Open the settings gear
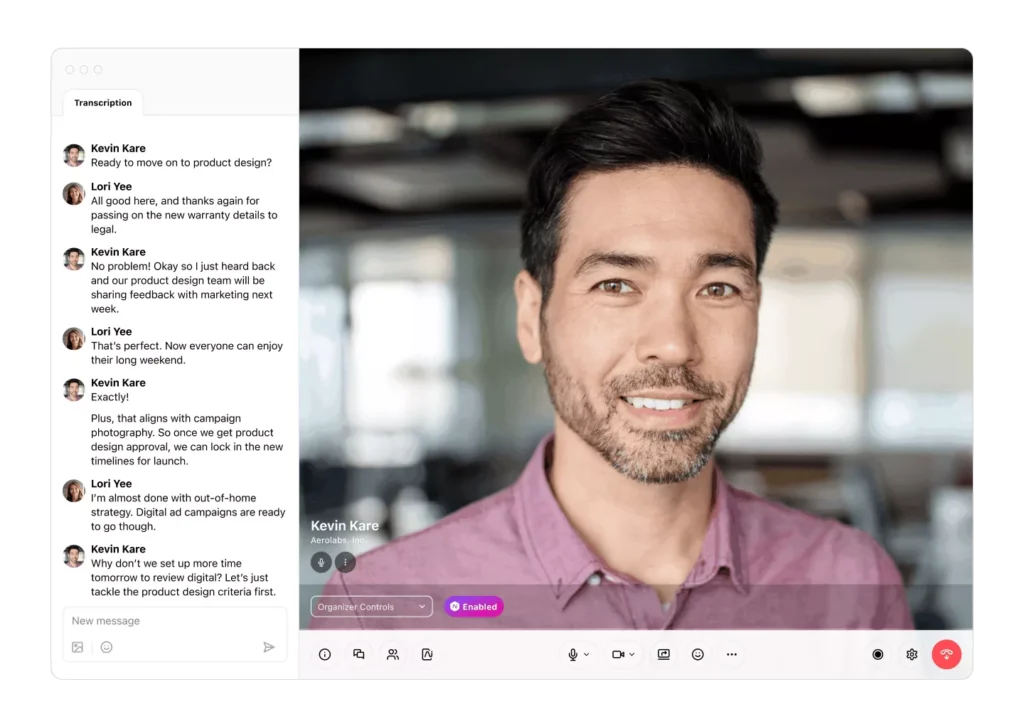The image size is (1024, 726). click(x=912, y=655)
